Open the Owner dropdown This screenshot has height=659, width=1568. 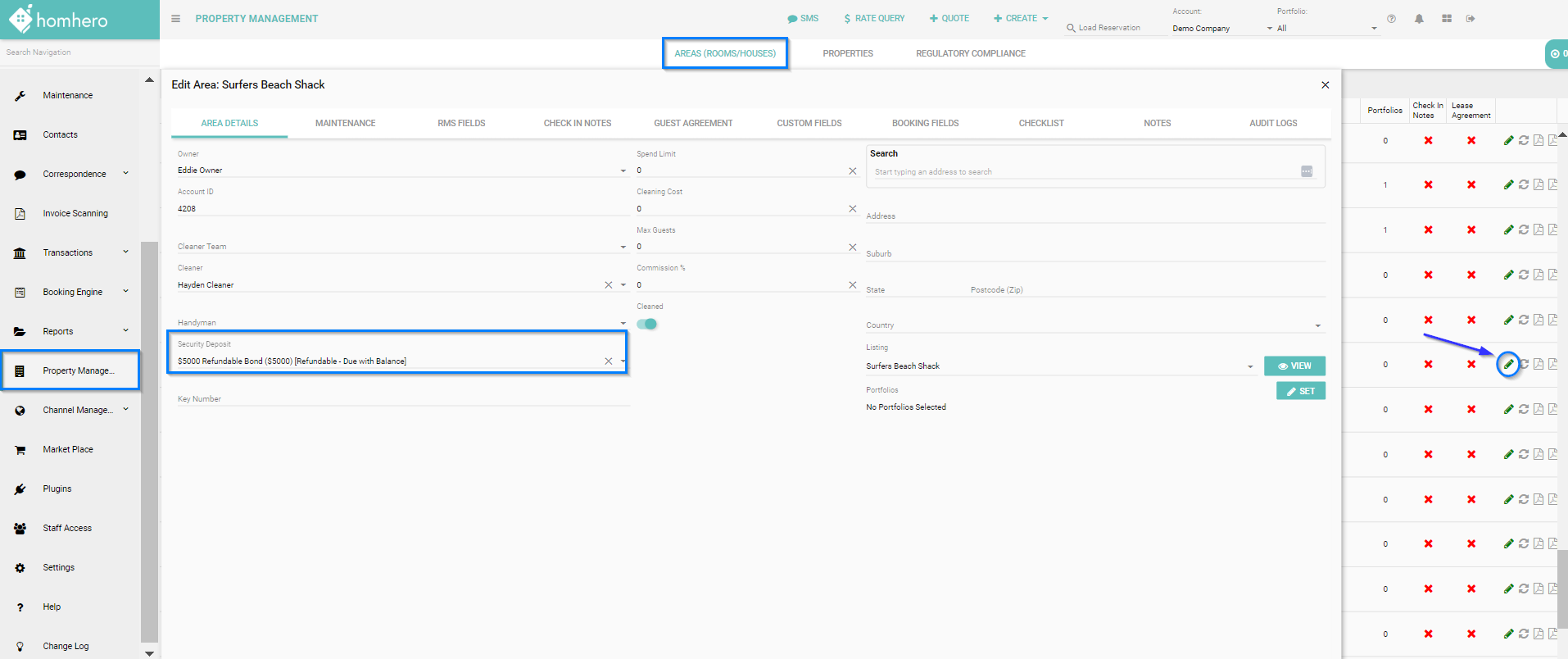(623, 170)
